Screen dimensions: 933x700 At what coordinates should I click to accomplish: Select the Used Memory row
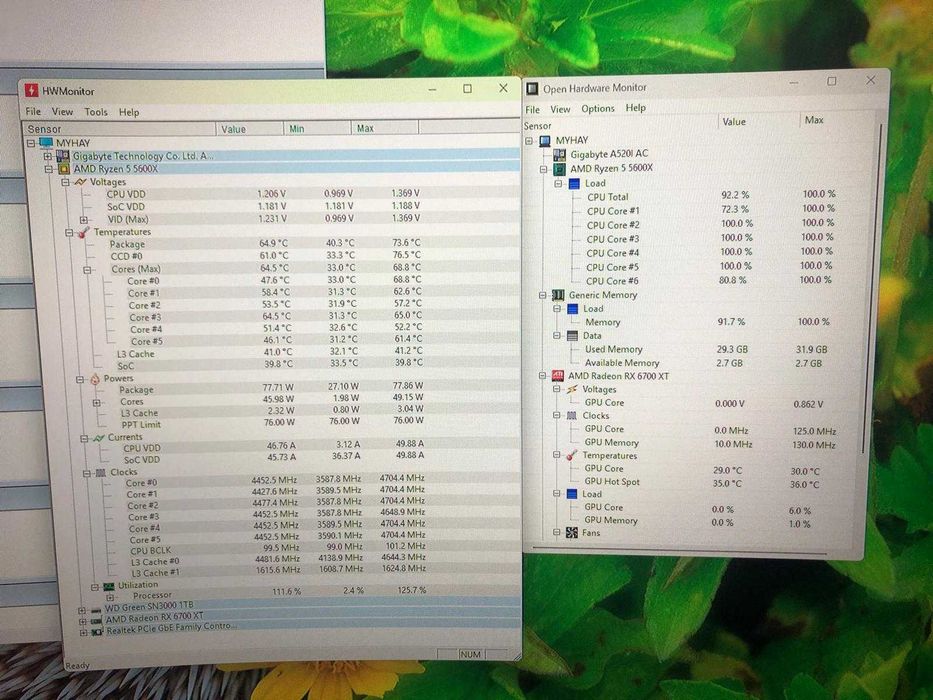click(x=706, y=349)
